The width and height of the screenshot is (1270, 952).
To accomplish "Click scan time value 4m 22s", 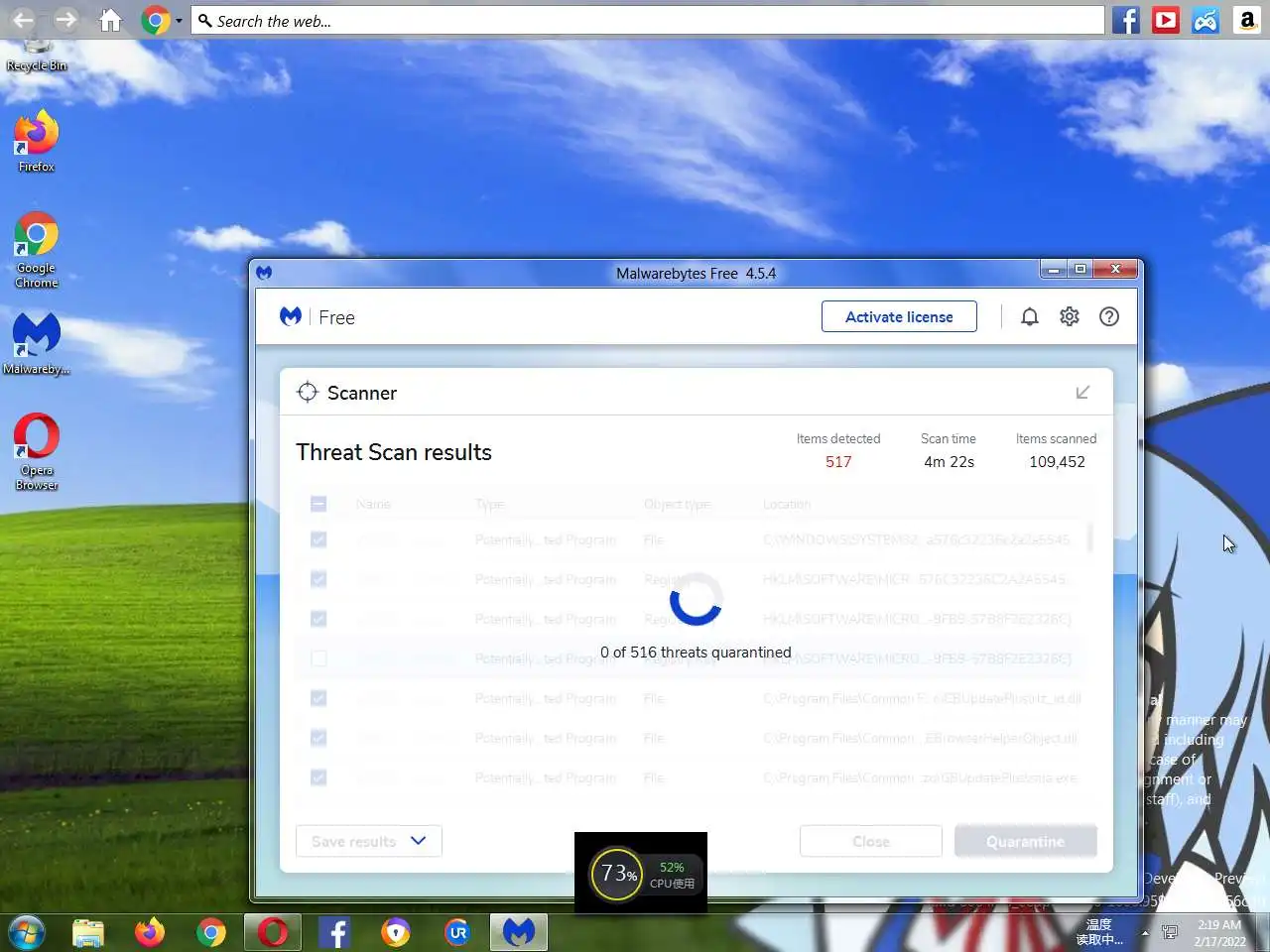I will (x=949, y=461).
